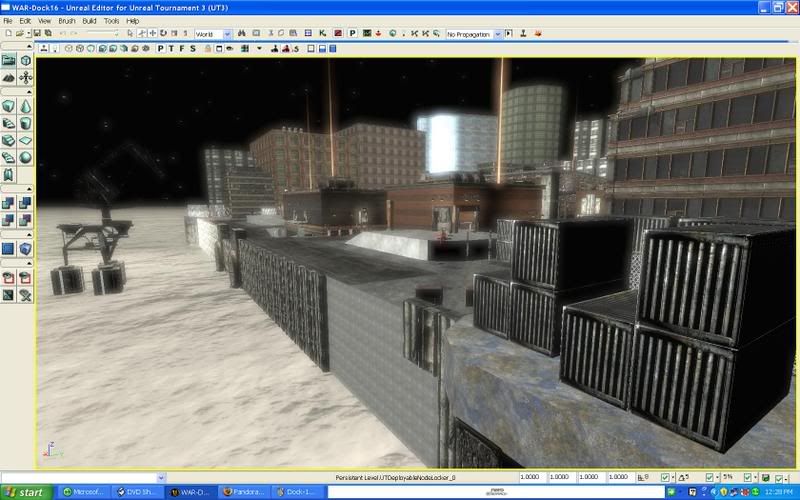Select the Linear Staircase brush builder

8,140
